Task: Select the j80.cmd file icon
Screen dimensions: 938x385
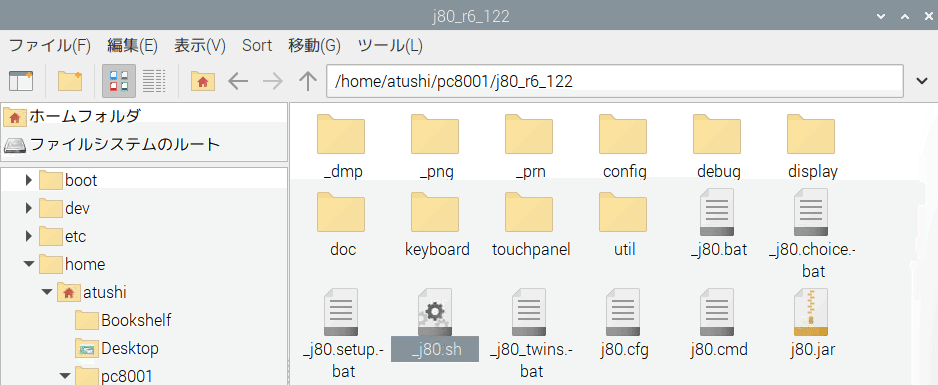Action: coord(717,311)
